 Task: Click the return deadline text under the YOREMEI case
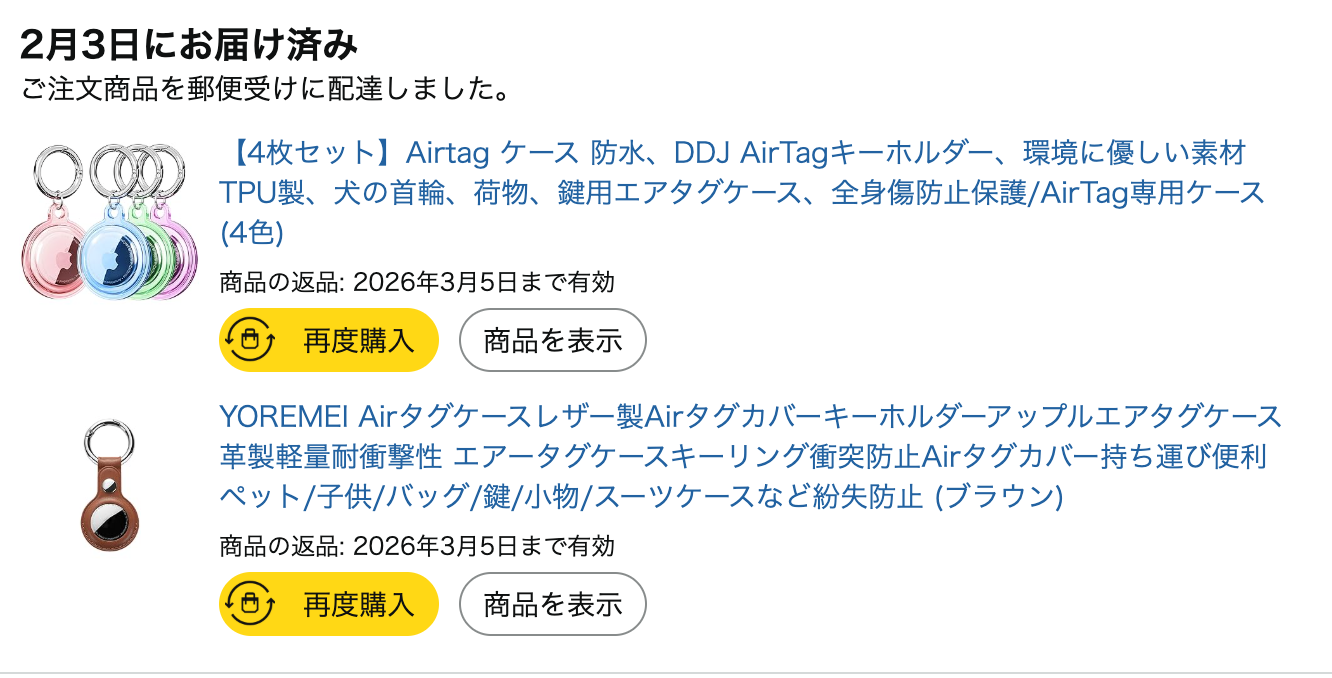click(x=417, y=546)
